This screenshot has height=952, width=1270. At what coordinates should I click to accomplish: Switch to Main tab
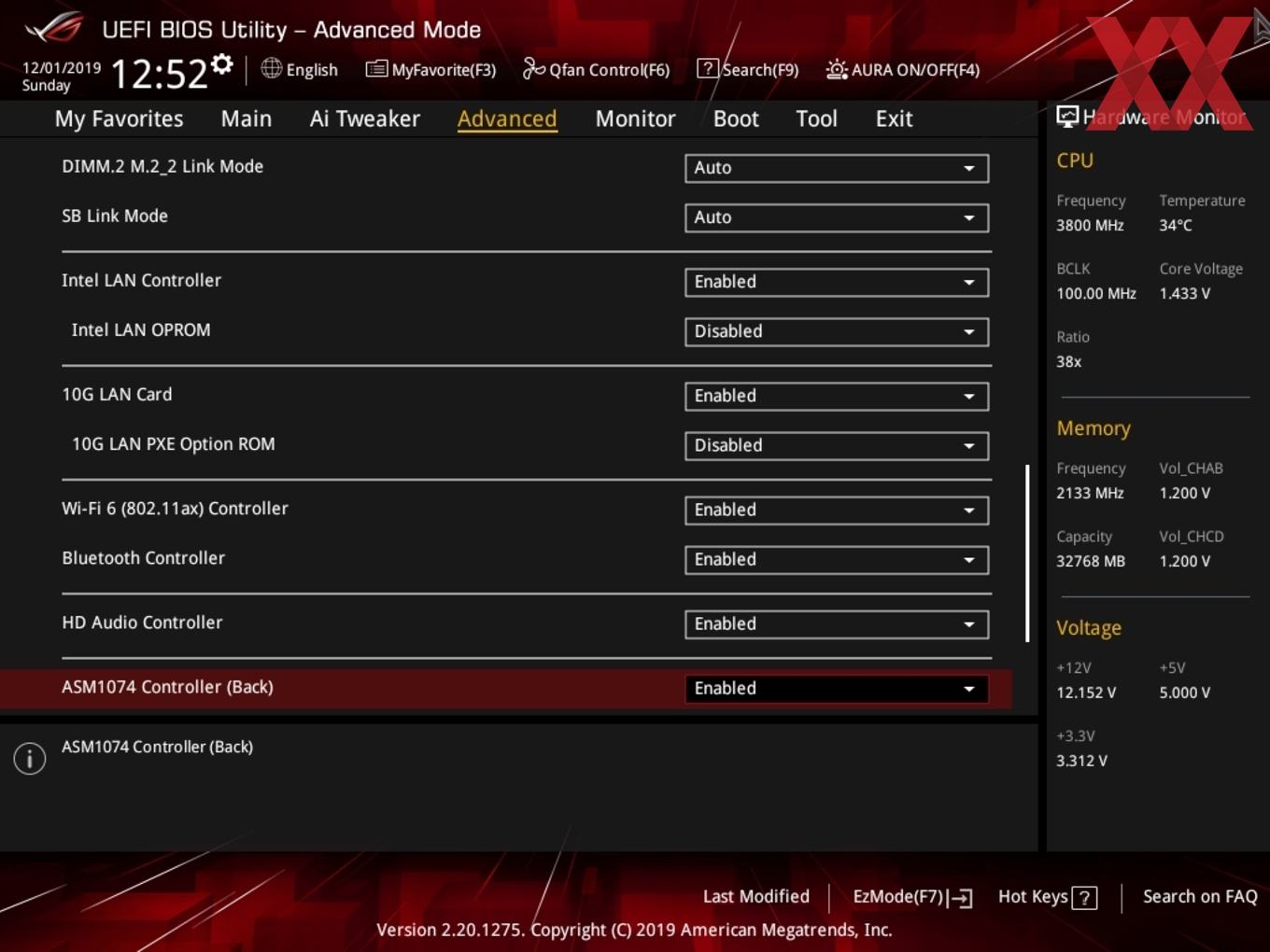click(247, 119)
